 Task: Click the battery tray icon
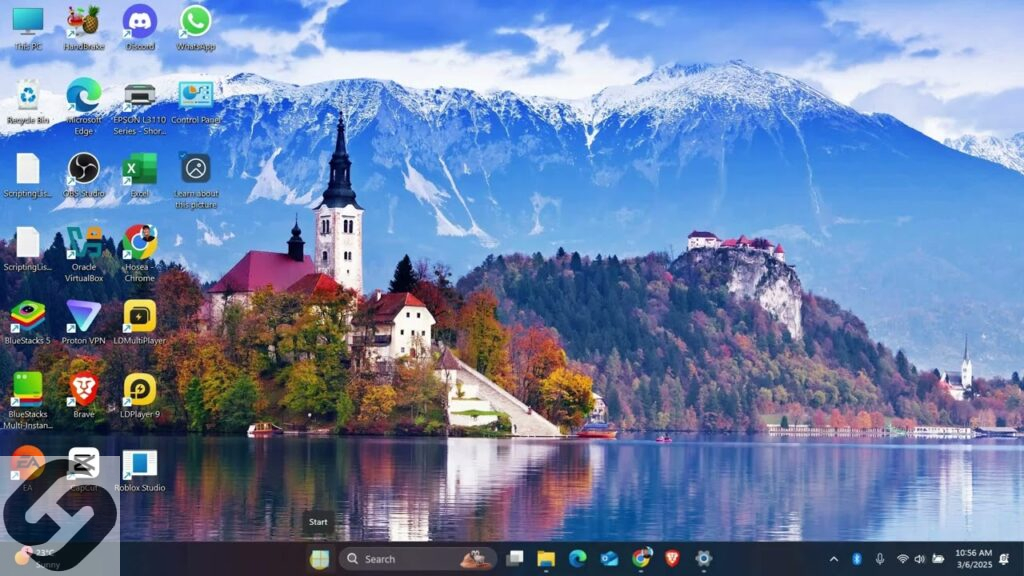coord(938,559)
